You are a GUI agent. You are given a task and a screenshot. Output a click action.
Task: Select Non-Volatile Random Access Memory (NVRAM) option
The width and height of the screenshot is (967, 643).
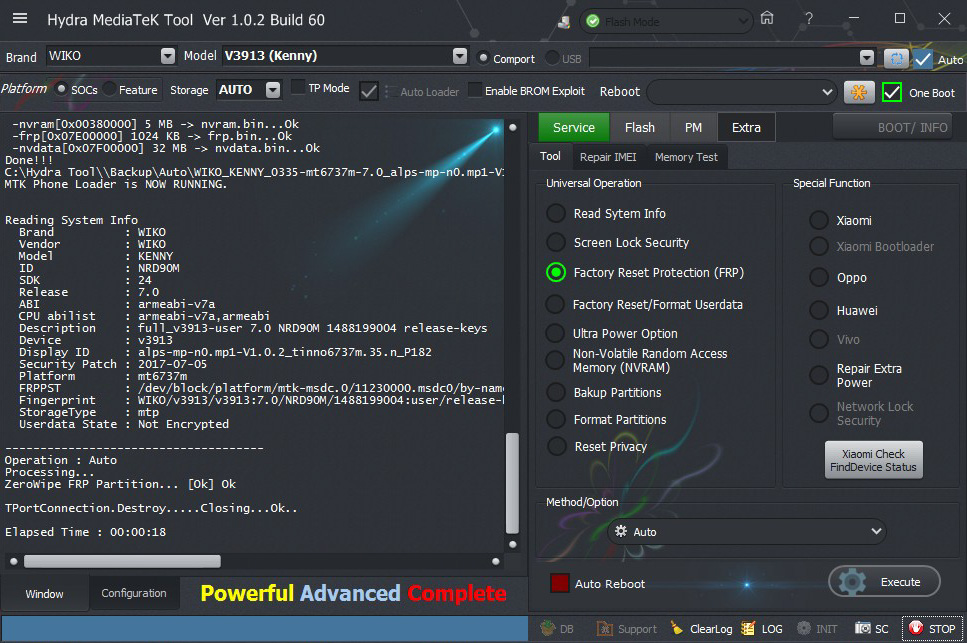pyautogui.click(x=555, y=360)
